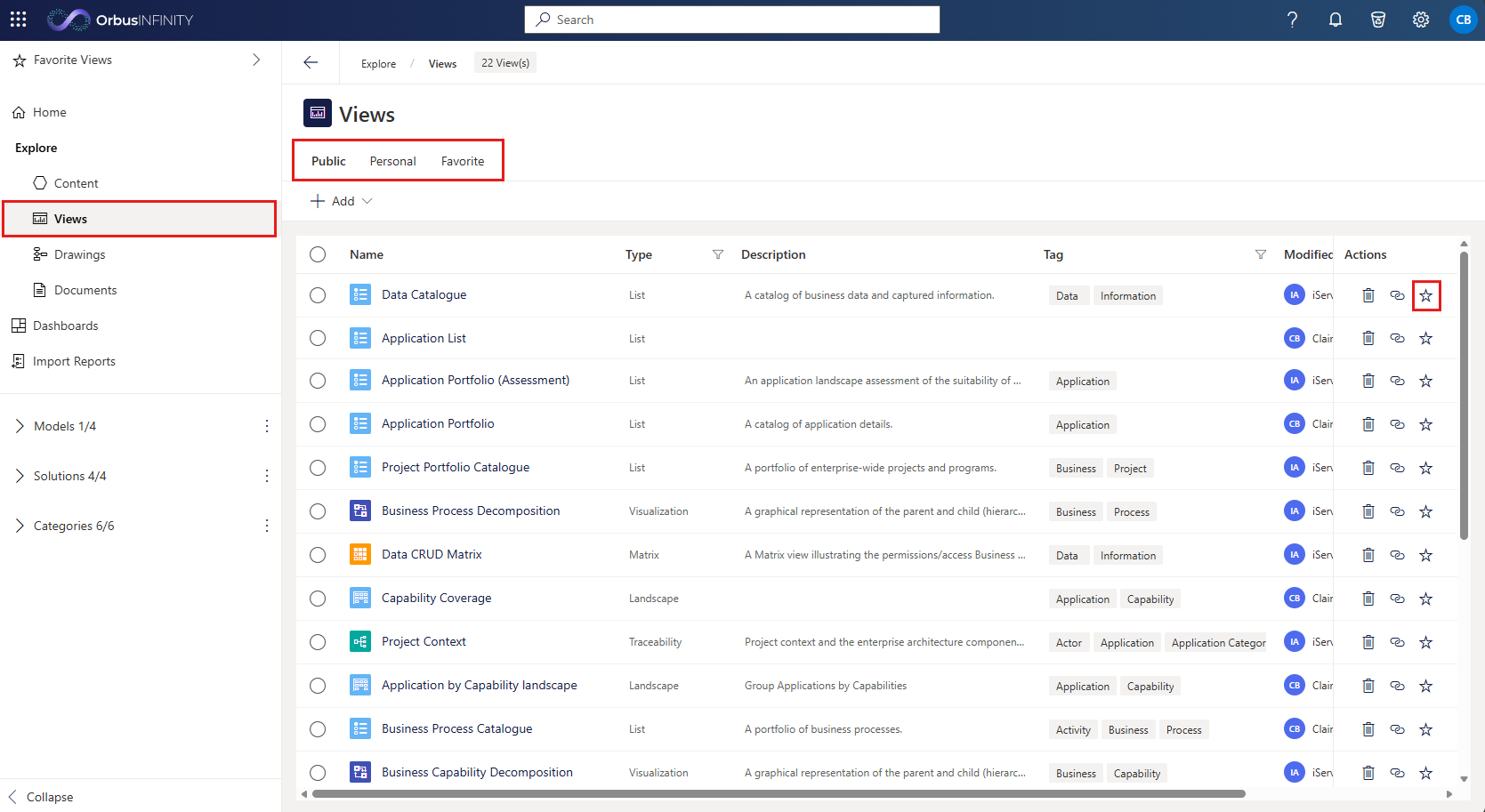Select the Application List row checkbox

[318, 338]
